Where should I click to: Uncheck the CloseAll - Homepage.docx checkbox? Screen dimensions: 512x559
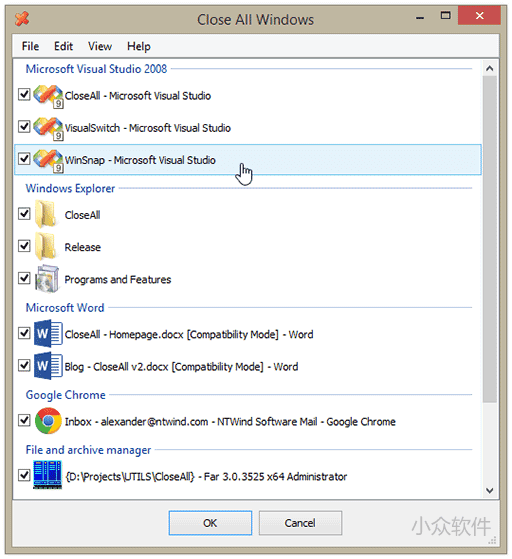click(24, 333)
